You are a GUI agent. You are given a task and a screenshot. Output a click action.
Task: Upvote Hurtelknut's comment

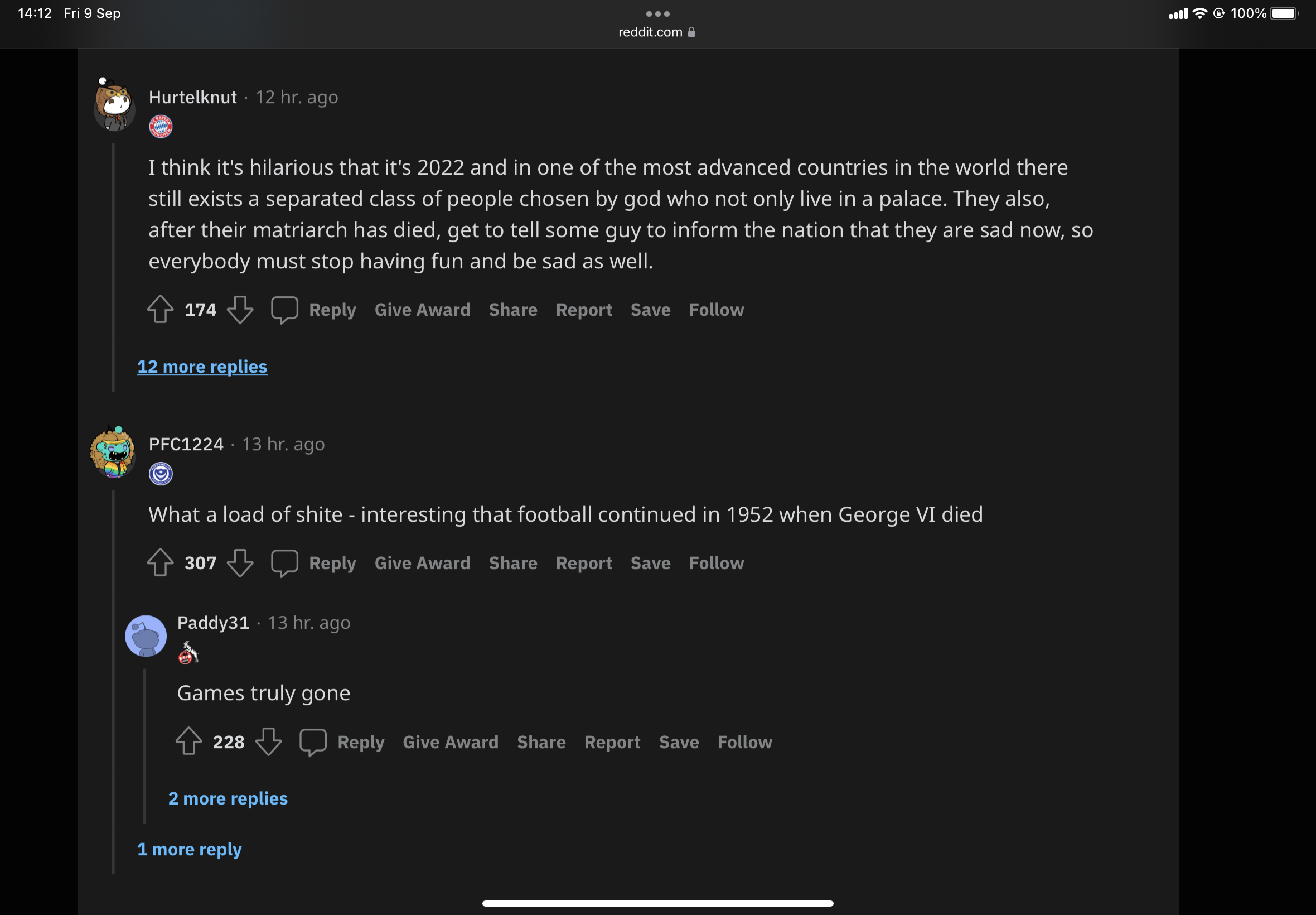(x=161, y=310)
